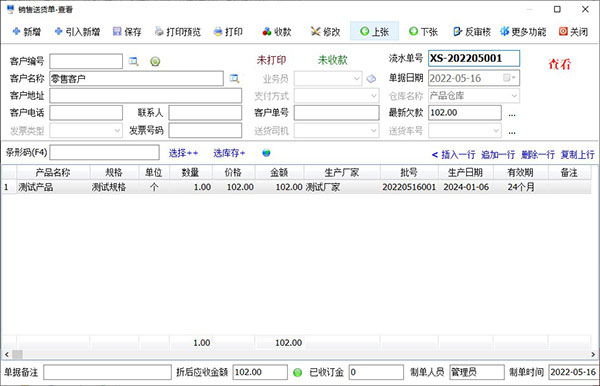
Task: Click the 引入新增 toolbar button
Action: (x=77, y=32)
